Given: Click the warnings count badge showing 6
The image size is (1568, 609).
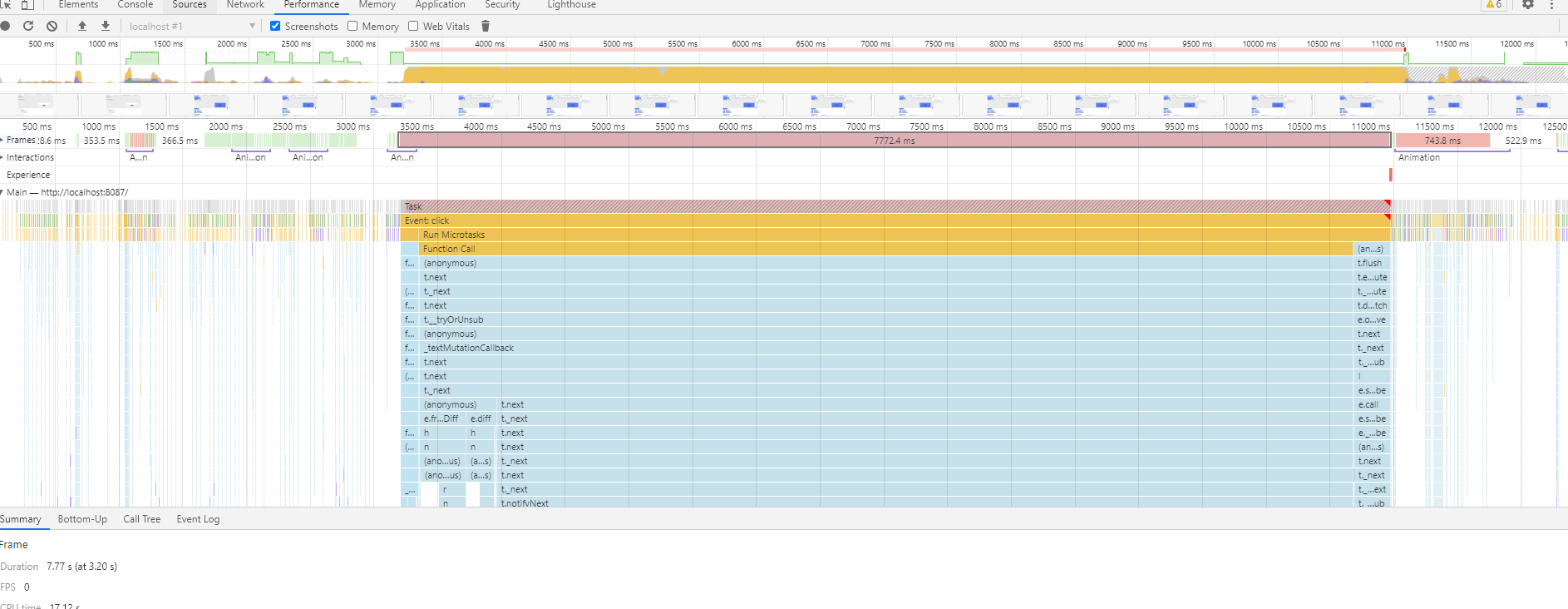Looking at the screenshot, I should click(1494, 4).
